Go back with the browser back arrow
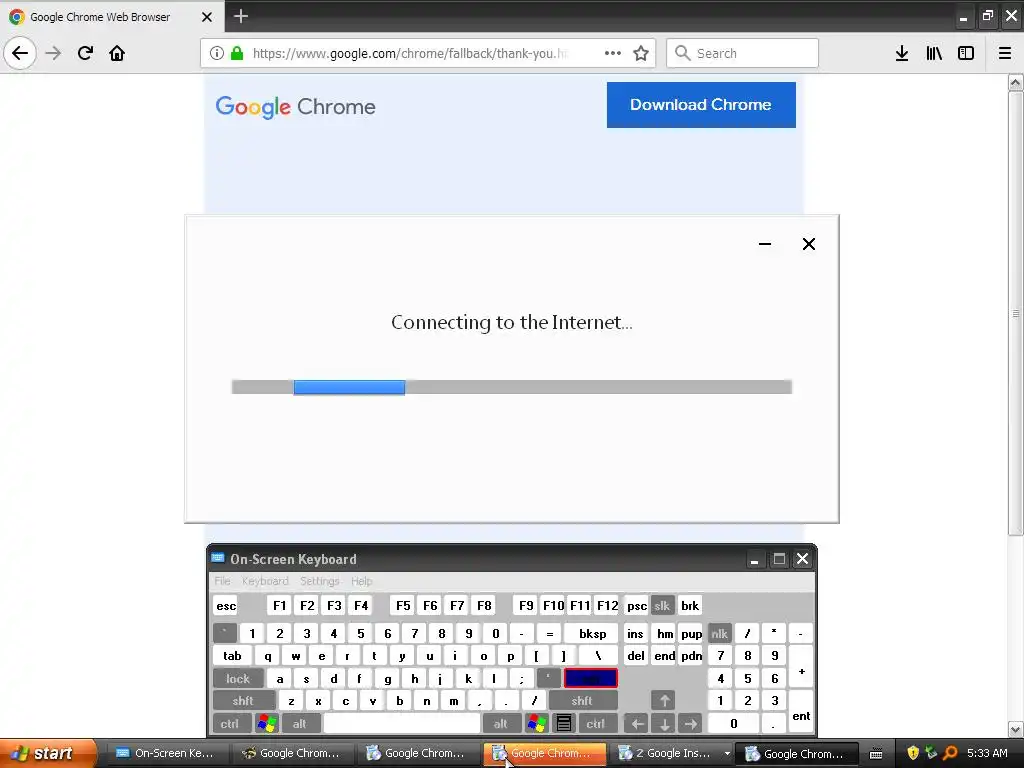 [x=20, y=53]
